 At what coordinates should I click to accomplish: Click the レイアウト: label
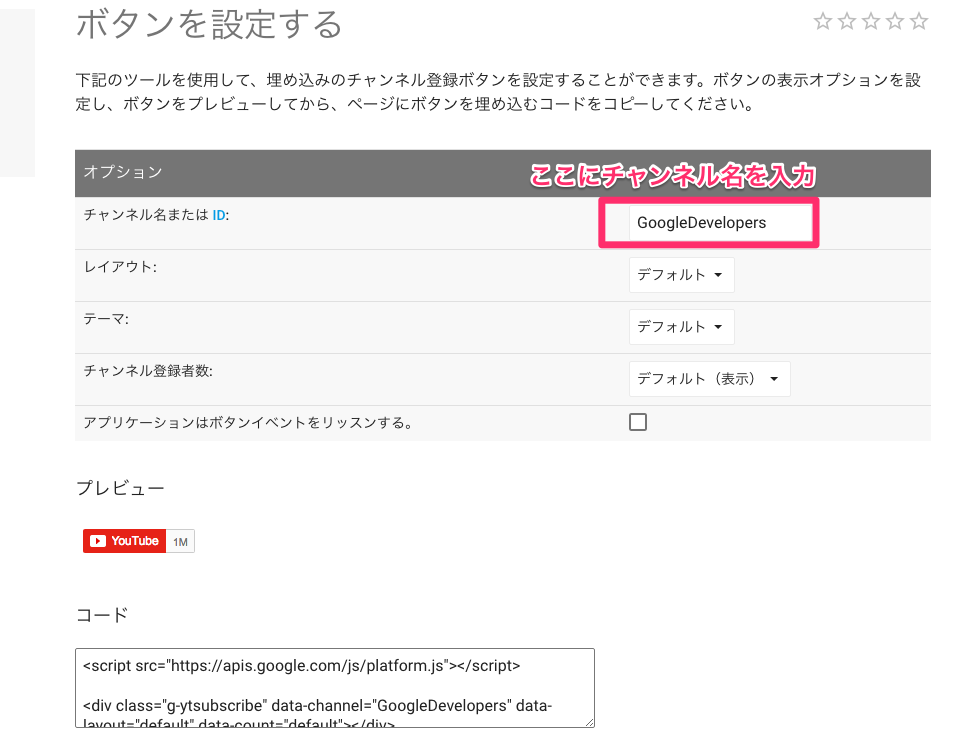click(x=120, y=267)
